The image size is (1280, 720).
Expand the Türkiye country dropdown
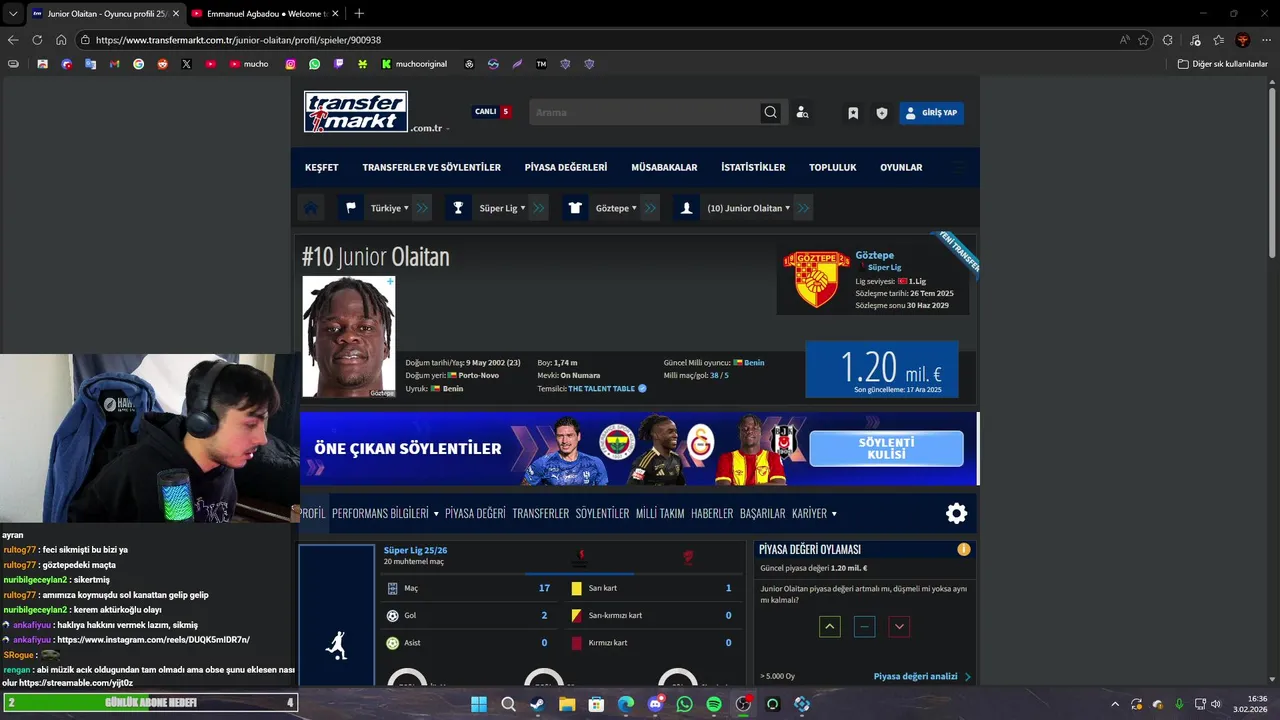[390, 208]
